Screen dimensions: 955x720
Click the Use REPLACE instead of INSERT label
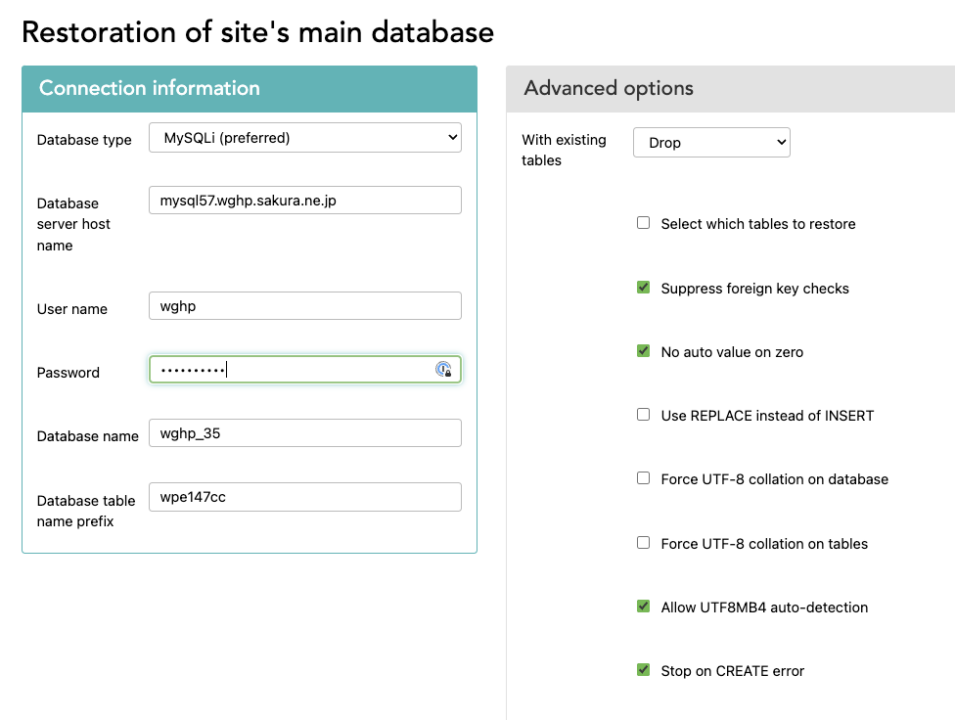pyautogui.click(x=767, y=415)
